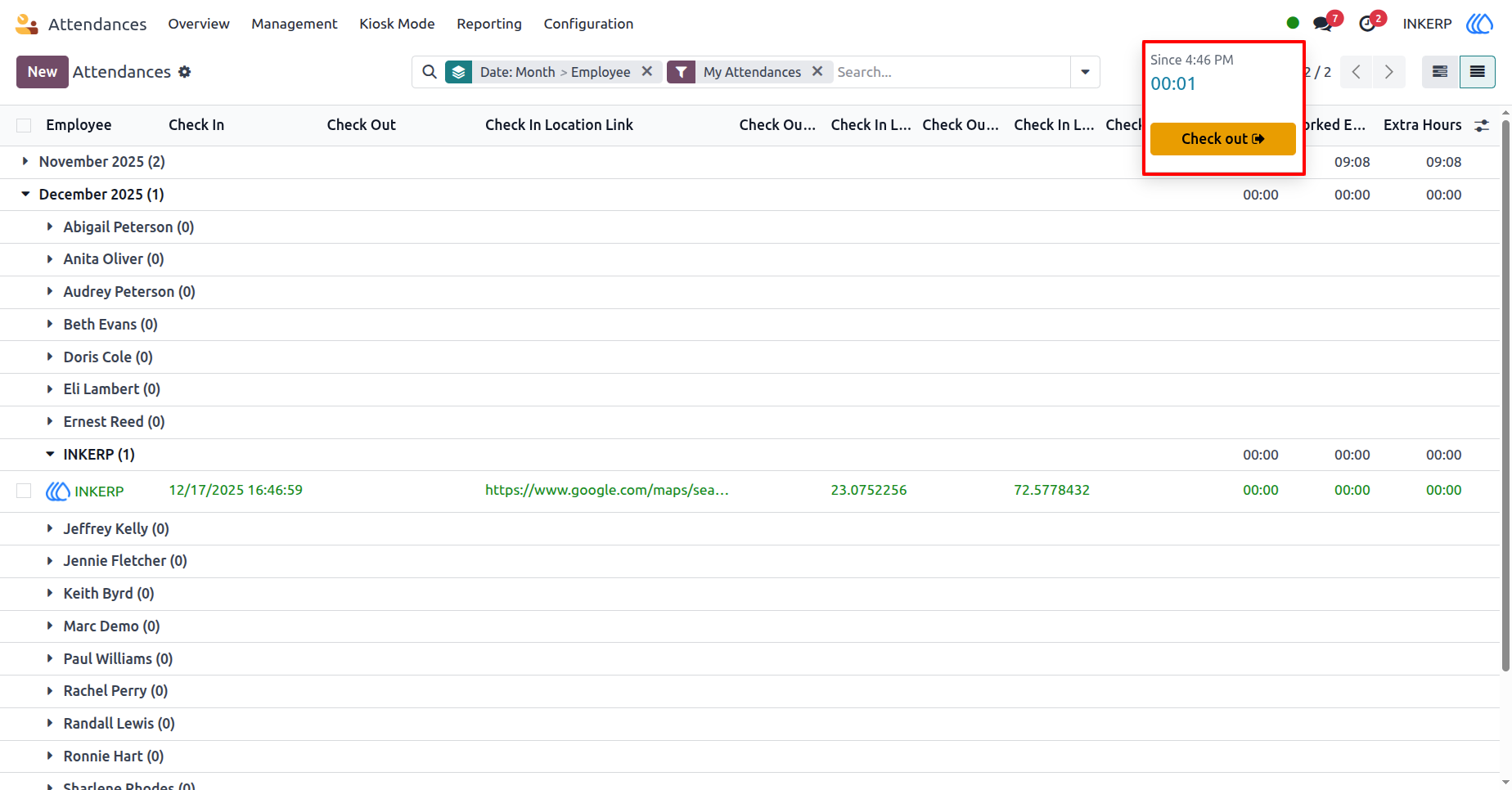Toggle the select-all header checkbox
This screenshot has width=1512, height=790.
pos(24,125)
